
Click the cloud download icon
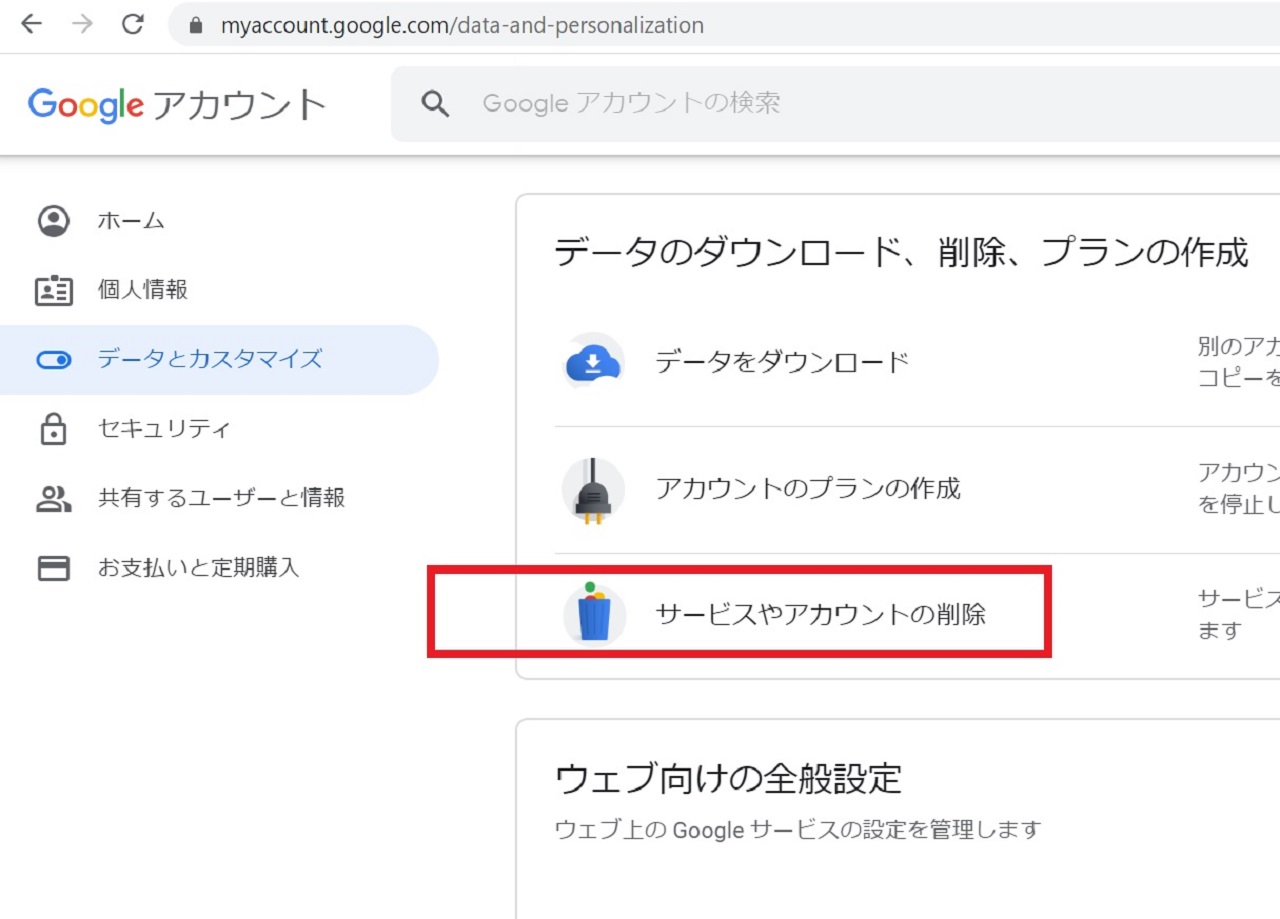tap(593, 362)
